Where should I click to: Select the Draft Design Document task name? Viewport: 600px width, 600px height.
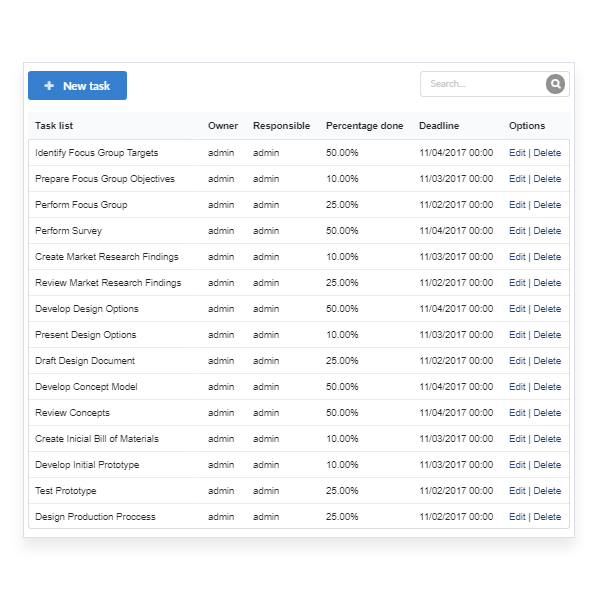[x=85, y=361]
